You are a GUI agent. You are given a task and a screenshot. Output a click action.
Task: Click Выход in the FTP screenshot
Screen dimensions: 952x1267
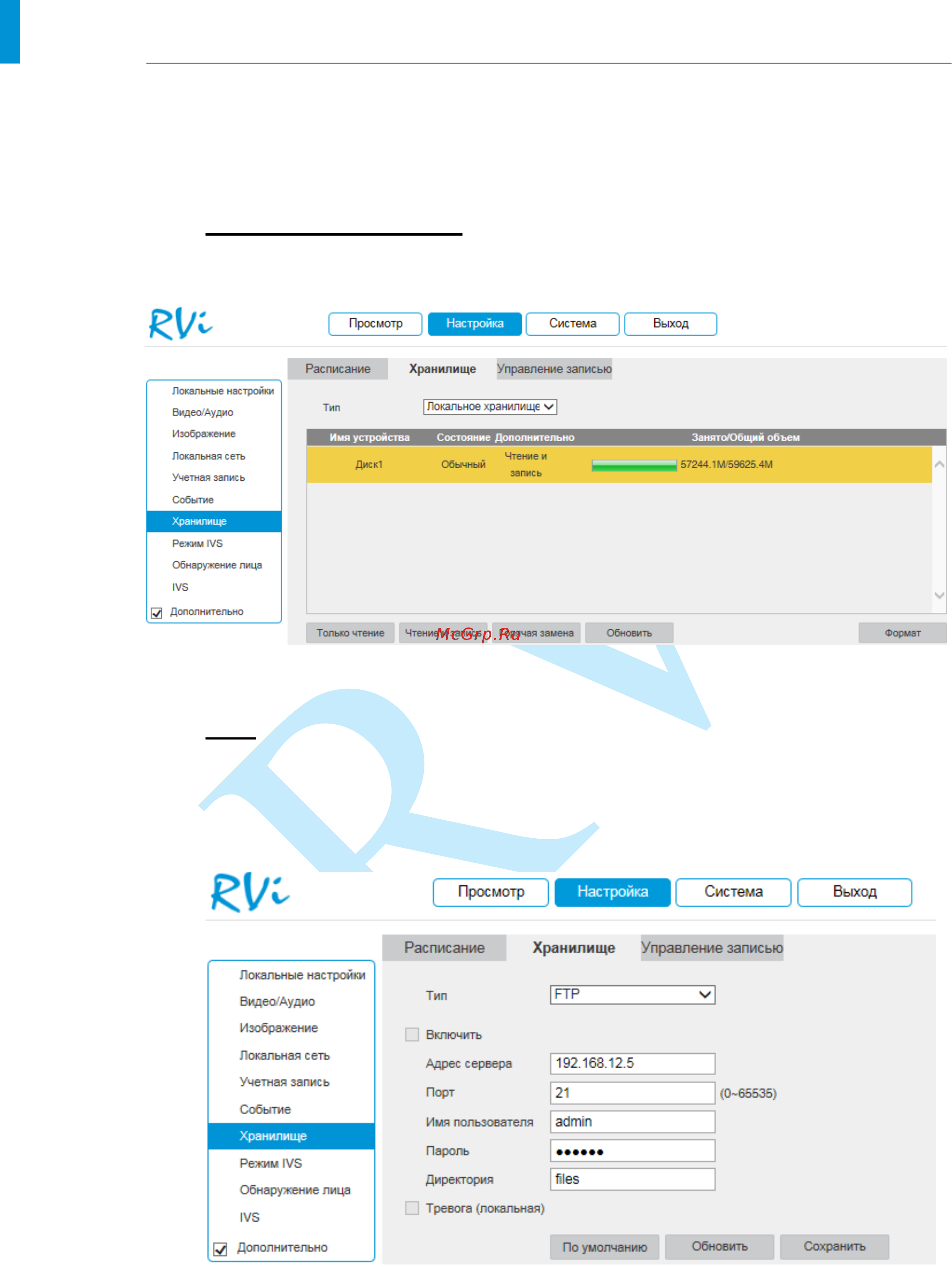(855, 892)
